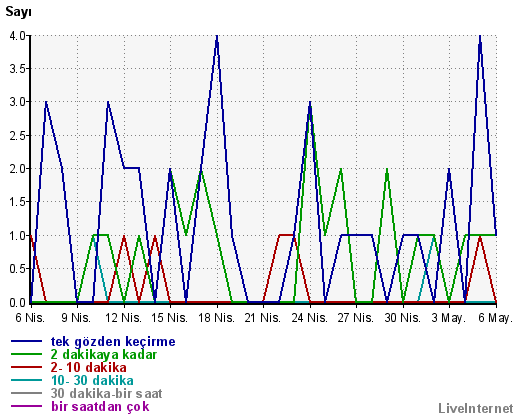Click the '3.0' y-axis value
The width and height of the screenshot is (520, 418).
pyautogui.click(x=18, y=102)
